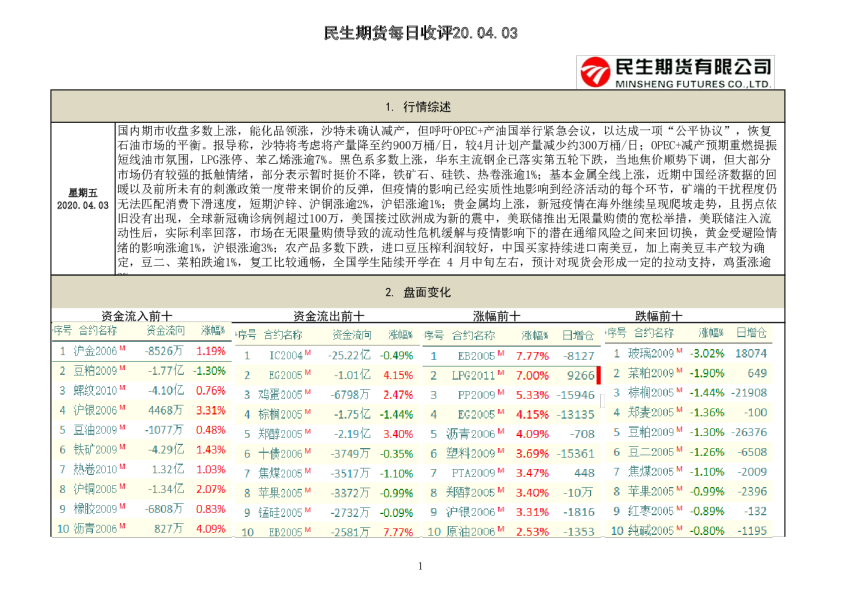Click the M marker next to 沪金2006
842x595 pixels.
tap(124, 347)
